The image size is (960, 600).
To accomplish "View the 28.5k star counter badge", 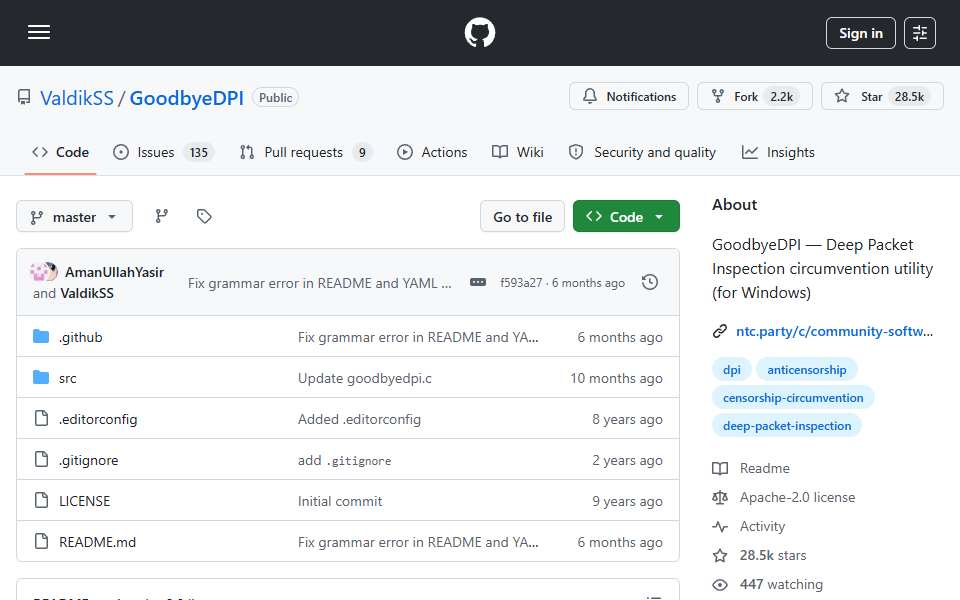I will coord(909,97).
